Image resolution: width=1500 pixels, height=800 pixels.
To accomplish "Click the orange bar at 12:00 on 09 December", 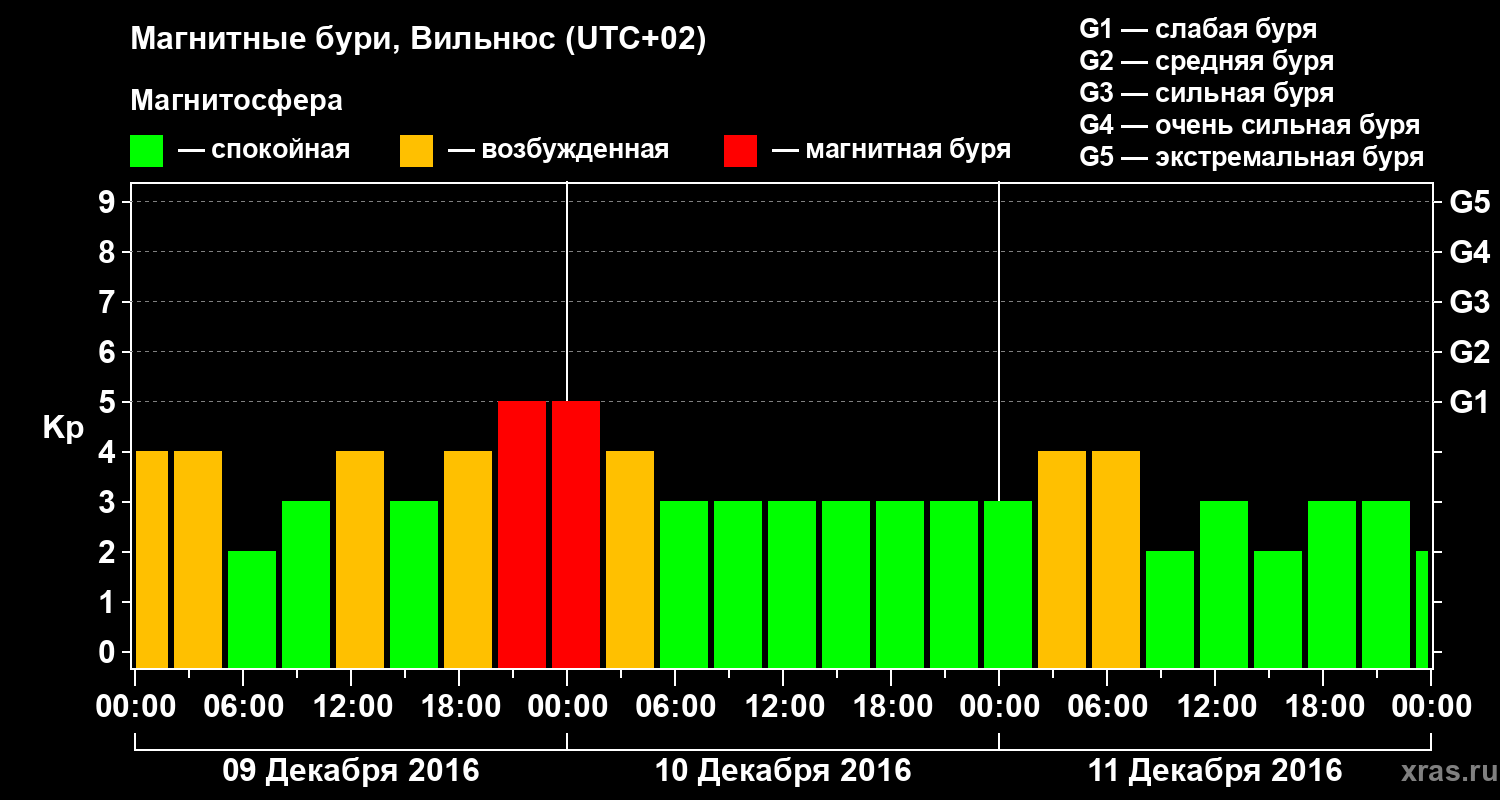I will pyautogui.click(x=360, y=559).
